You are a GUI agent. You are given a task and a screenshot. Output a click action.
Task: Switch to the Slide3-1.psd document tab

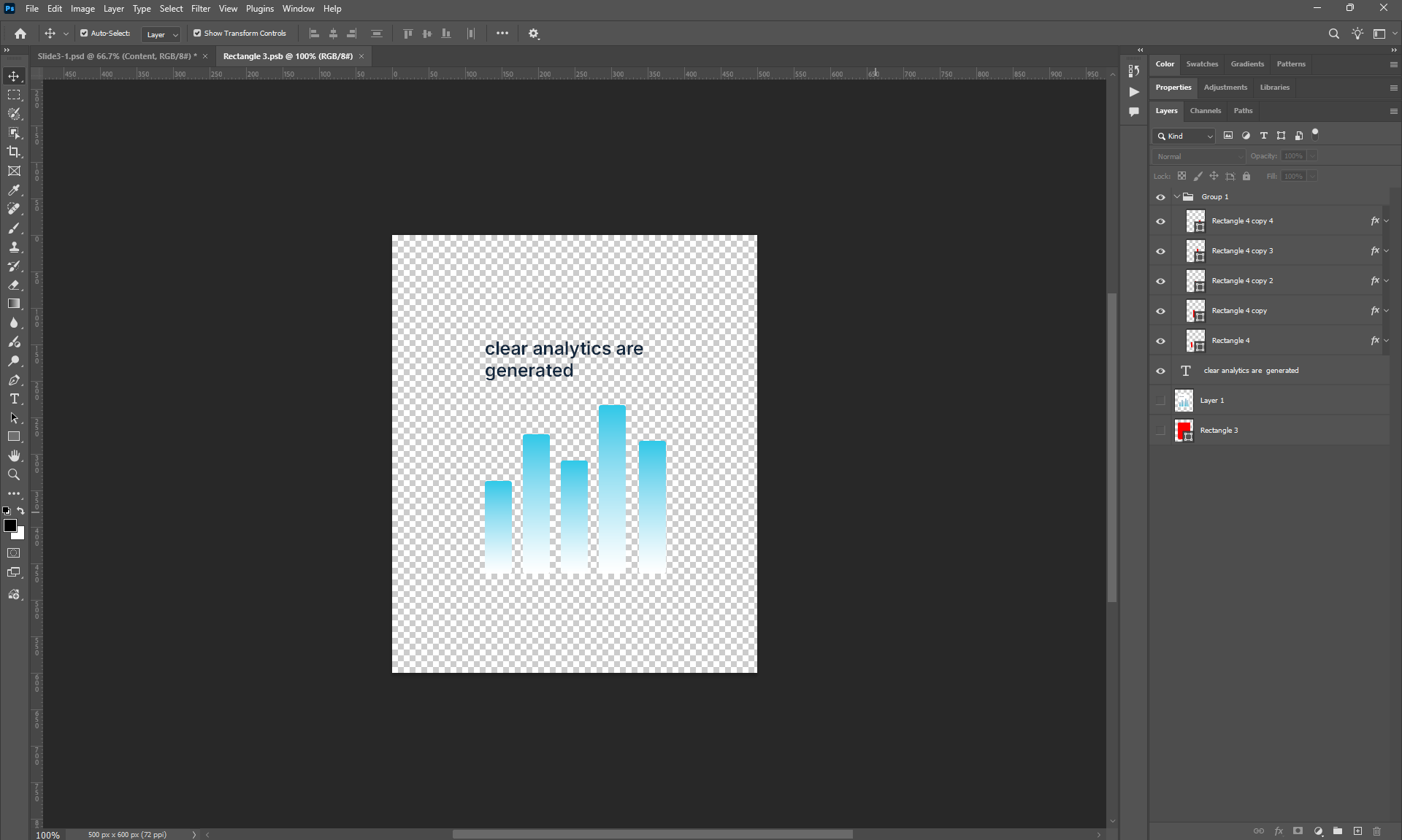117,56
